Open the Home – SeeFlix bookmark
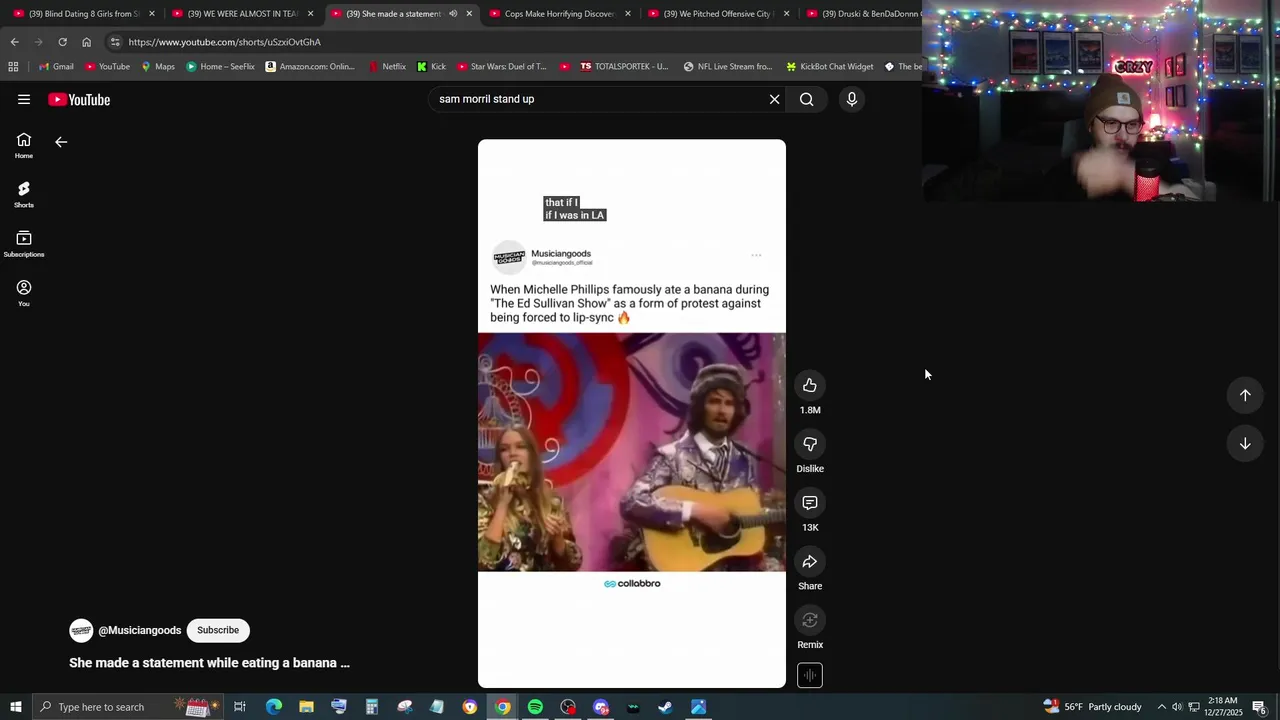Viewport: 1280px width, 720px height. (x=220, y=67)
